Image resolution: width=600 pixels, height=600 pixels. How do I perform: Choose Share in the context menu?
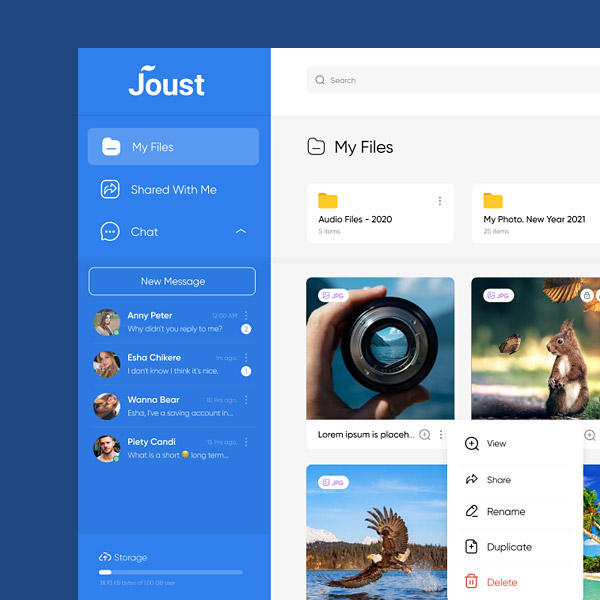pyautogui.click(x=515, y=479)
